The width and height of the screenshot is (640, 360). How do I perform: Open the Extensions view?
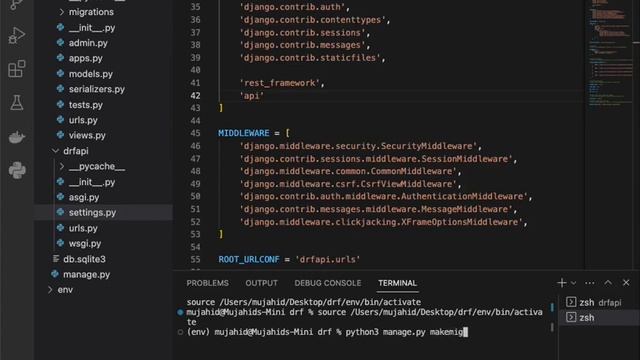17,69
